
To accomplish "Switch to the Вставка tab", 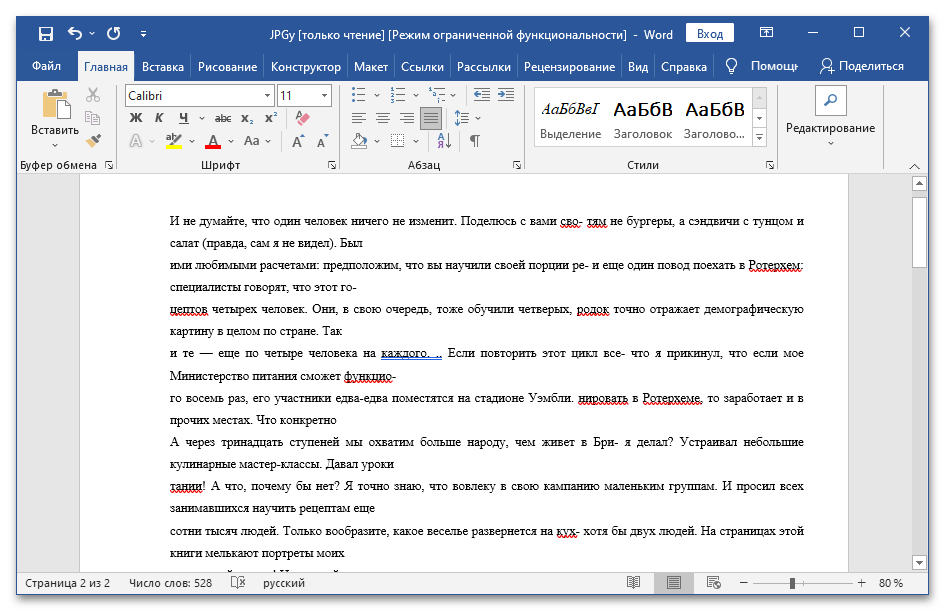I will point(163,67).
